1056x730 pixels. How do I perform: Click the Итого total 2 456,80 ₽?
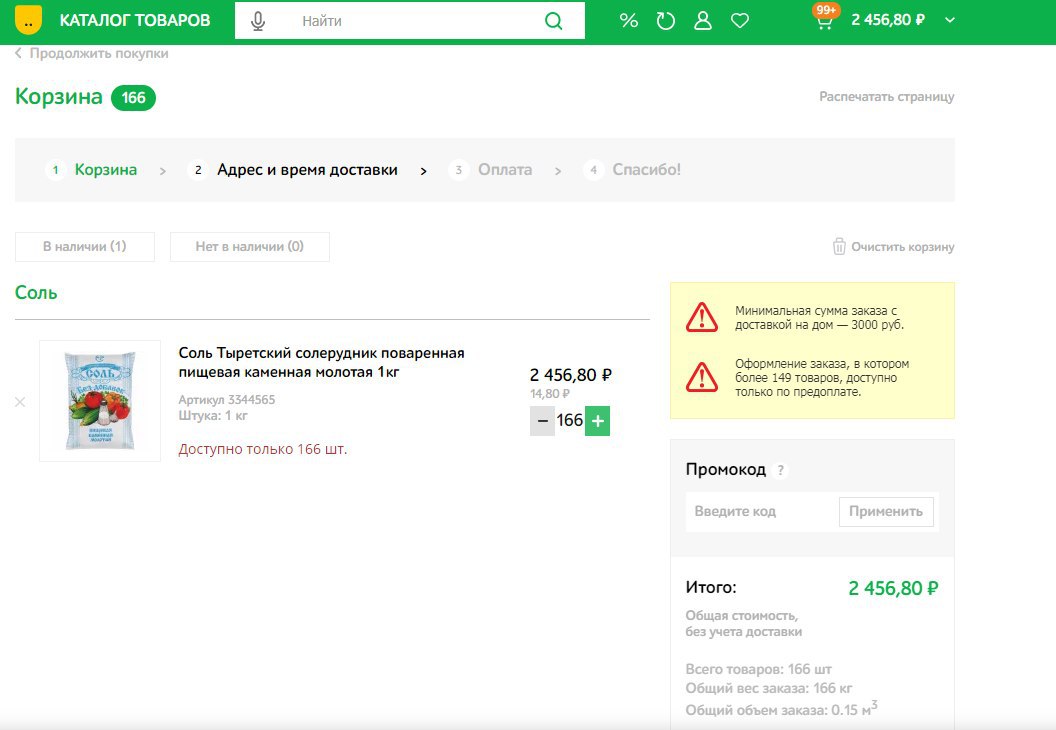click(x=893, y=589)
